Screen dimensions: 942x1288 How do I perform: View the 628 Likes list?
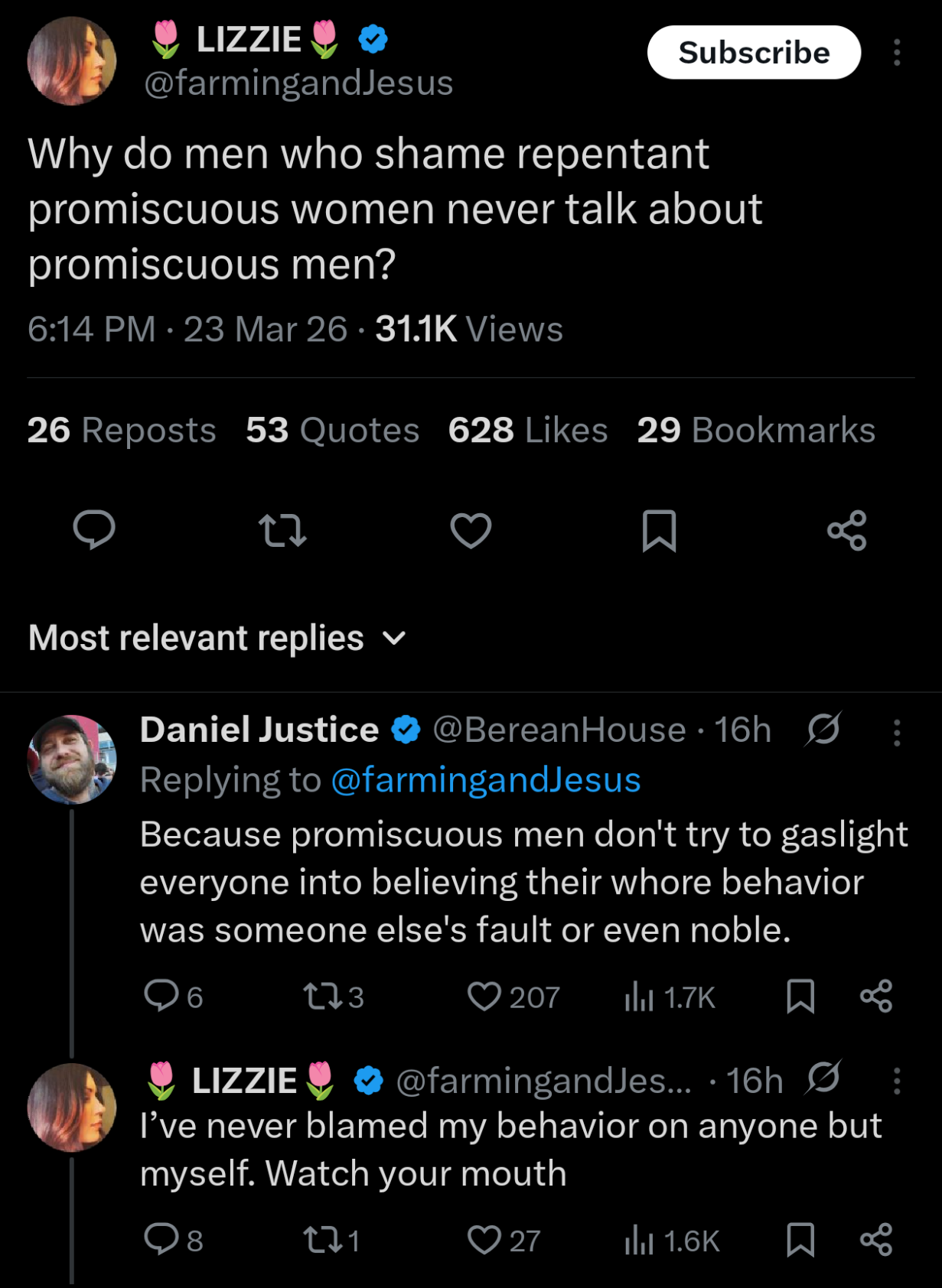point(527,430)
